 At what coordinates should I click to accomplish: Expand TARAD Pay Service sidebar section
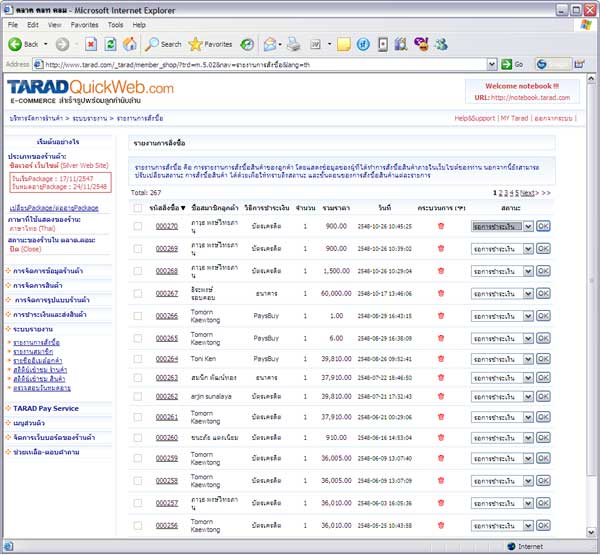tap(46, 408)
